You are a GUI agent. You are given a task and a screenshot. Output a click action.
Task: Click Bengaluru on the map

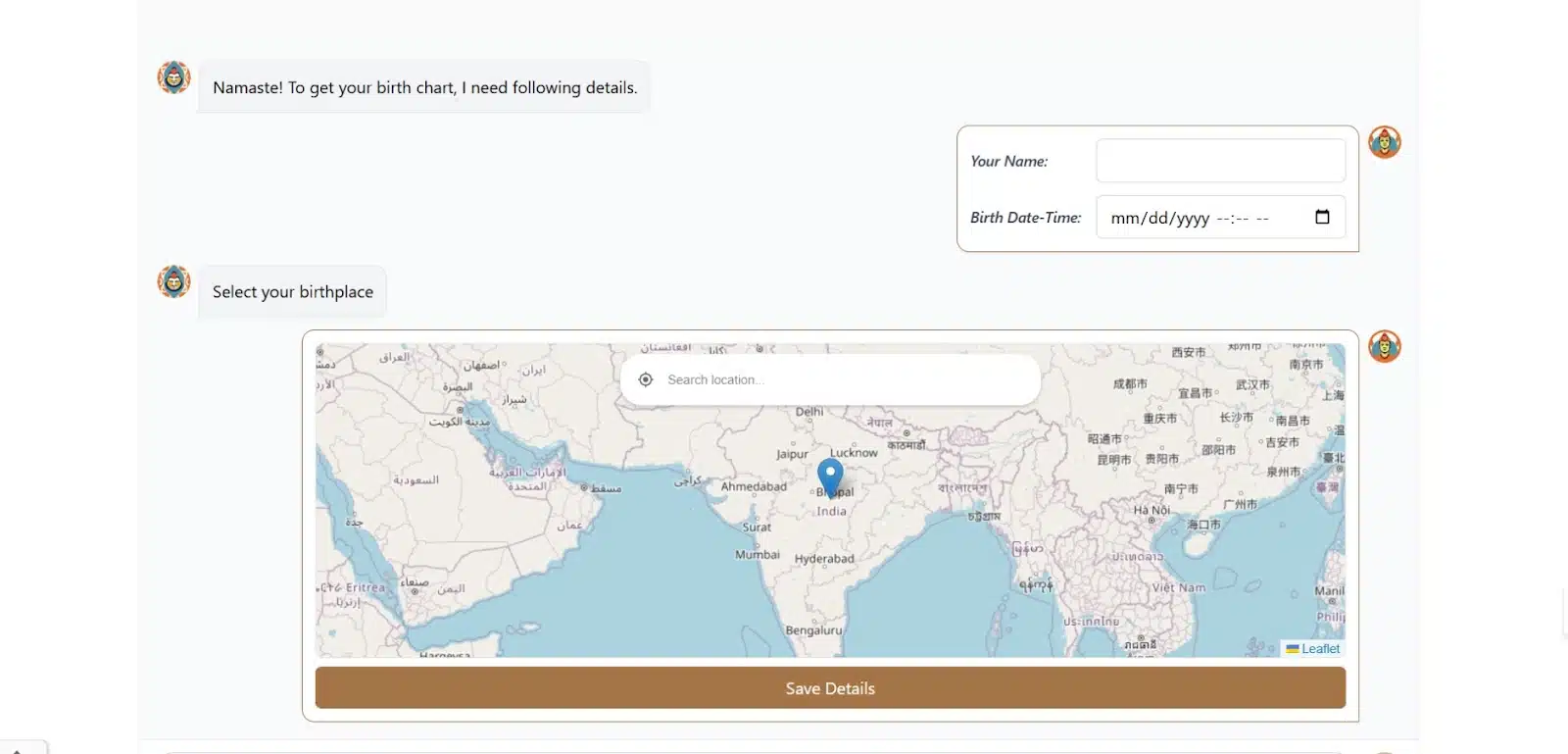coord(813,630)
